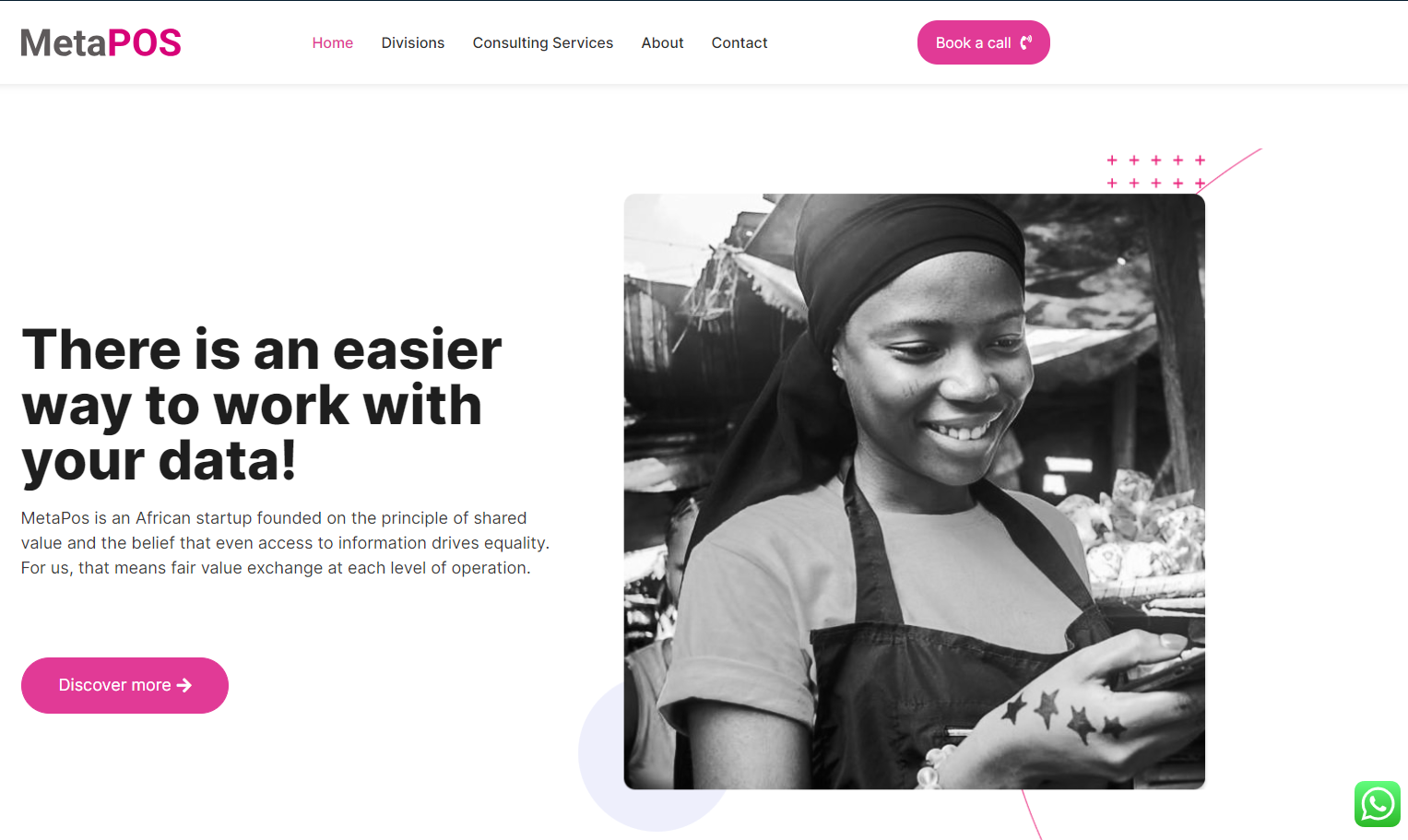Screen dimensions: 1408x840
Task: Click the MetaPOS logo
Action: pyautogui.click(x=101, y=42)
